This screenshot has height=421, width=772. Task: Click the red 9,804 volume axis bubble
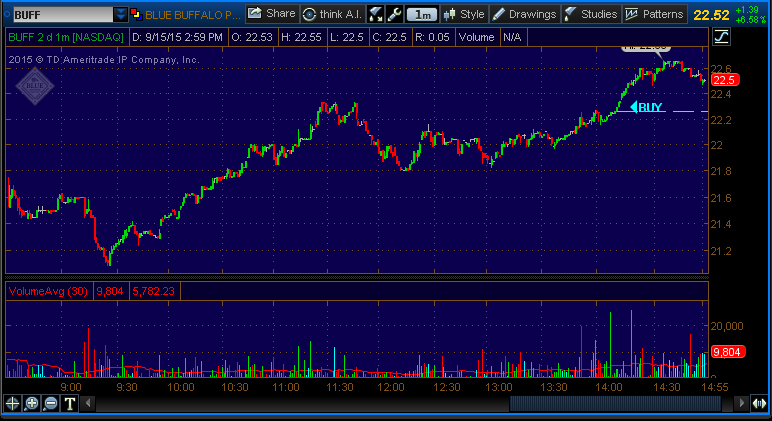click(x=728, y=352)
